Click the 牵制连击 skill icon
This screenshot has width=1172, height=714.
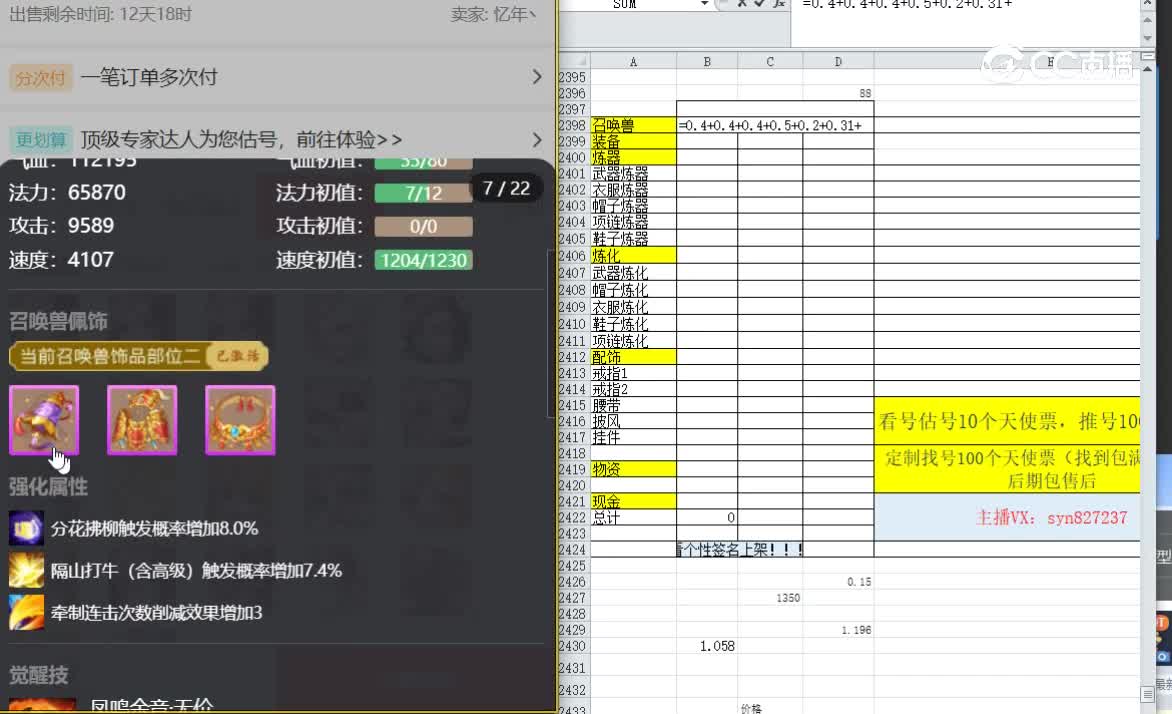[26, 612]
